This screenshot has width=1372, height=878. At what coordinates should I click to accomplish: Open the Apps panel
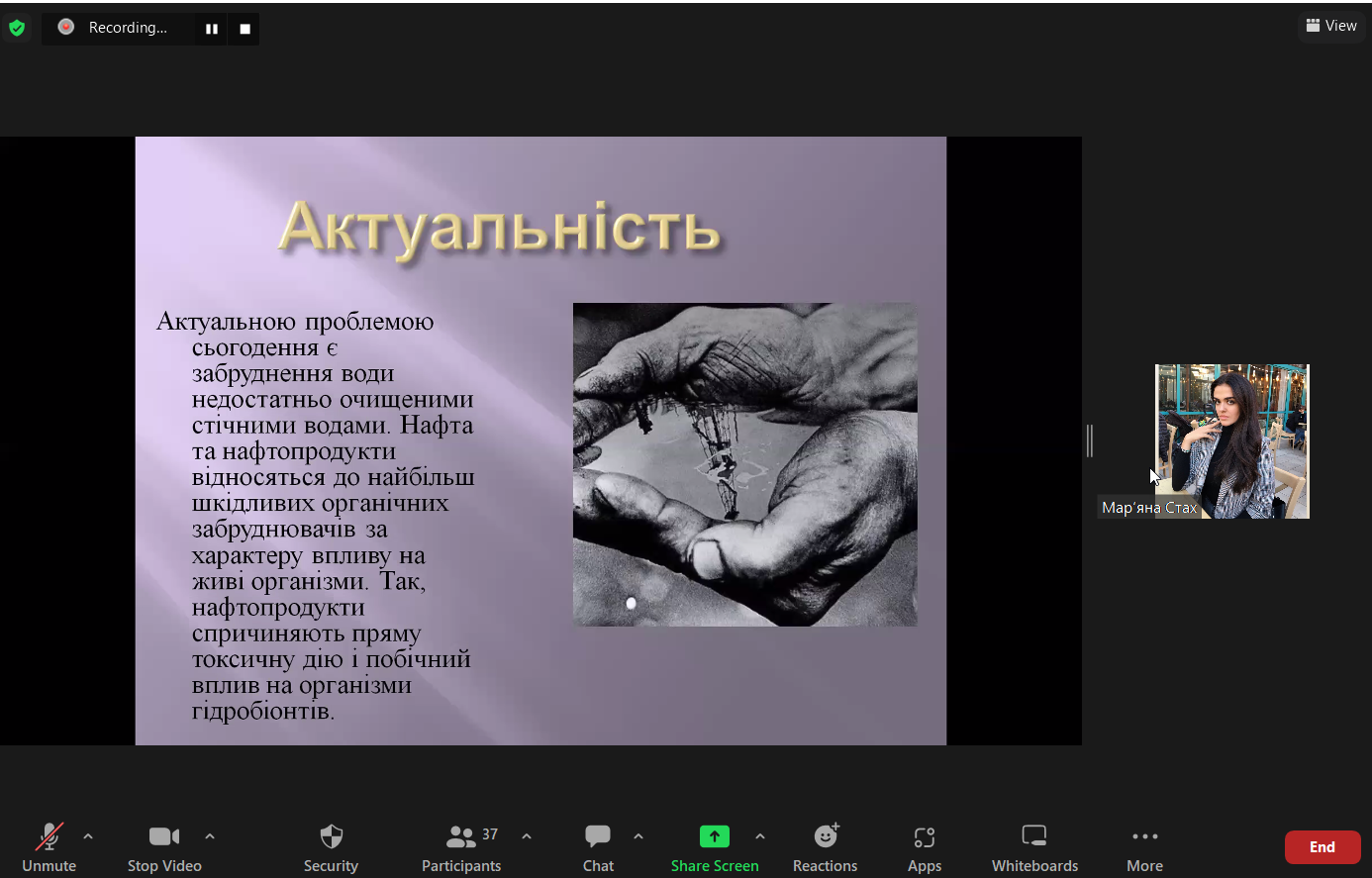pyautogui.click(x=924, y=847)
